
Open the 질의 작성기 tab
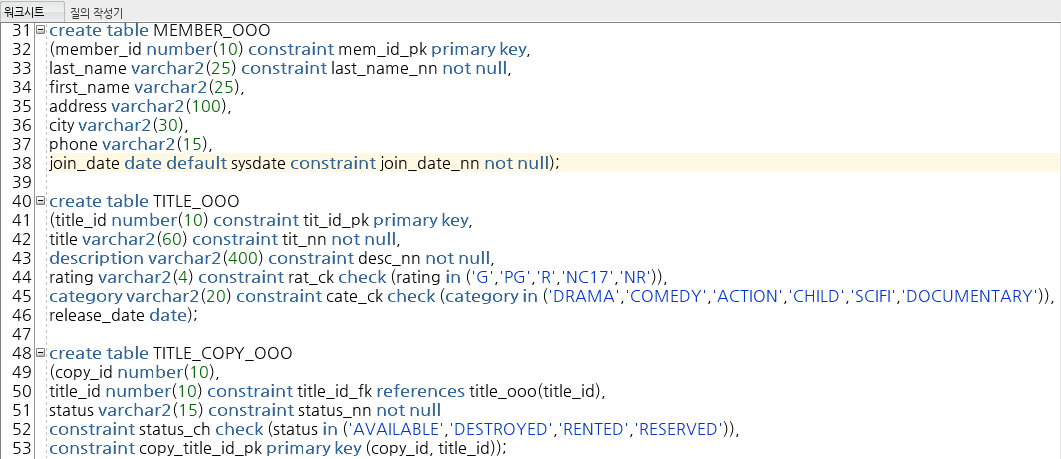point(97,12)
